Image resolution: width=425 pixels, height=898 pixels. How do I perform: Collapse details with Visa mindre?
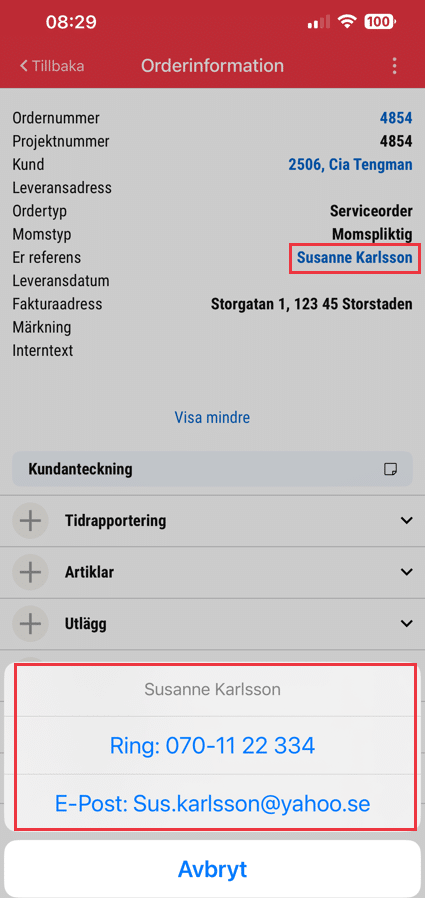click(x=212, y=418)
